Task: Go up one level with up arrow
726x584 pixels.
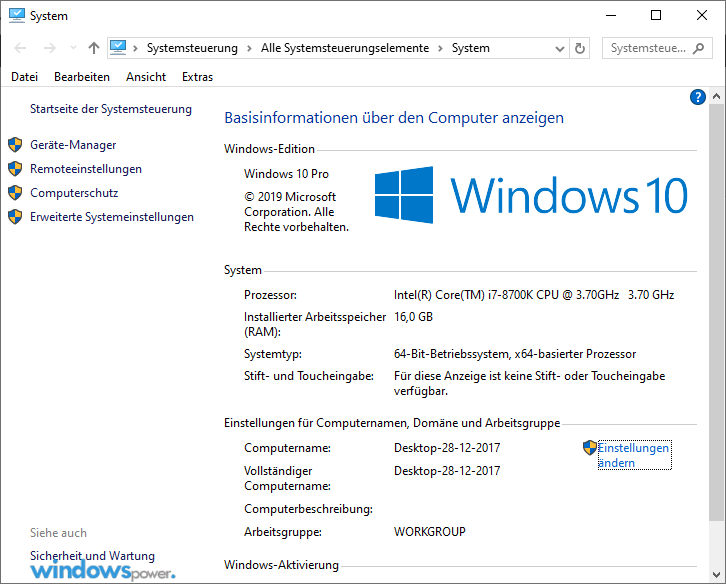Action: pos(94,48)
